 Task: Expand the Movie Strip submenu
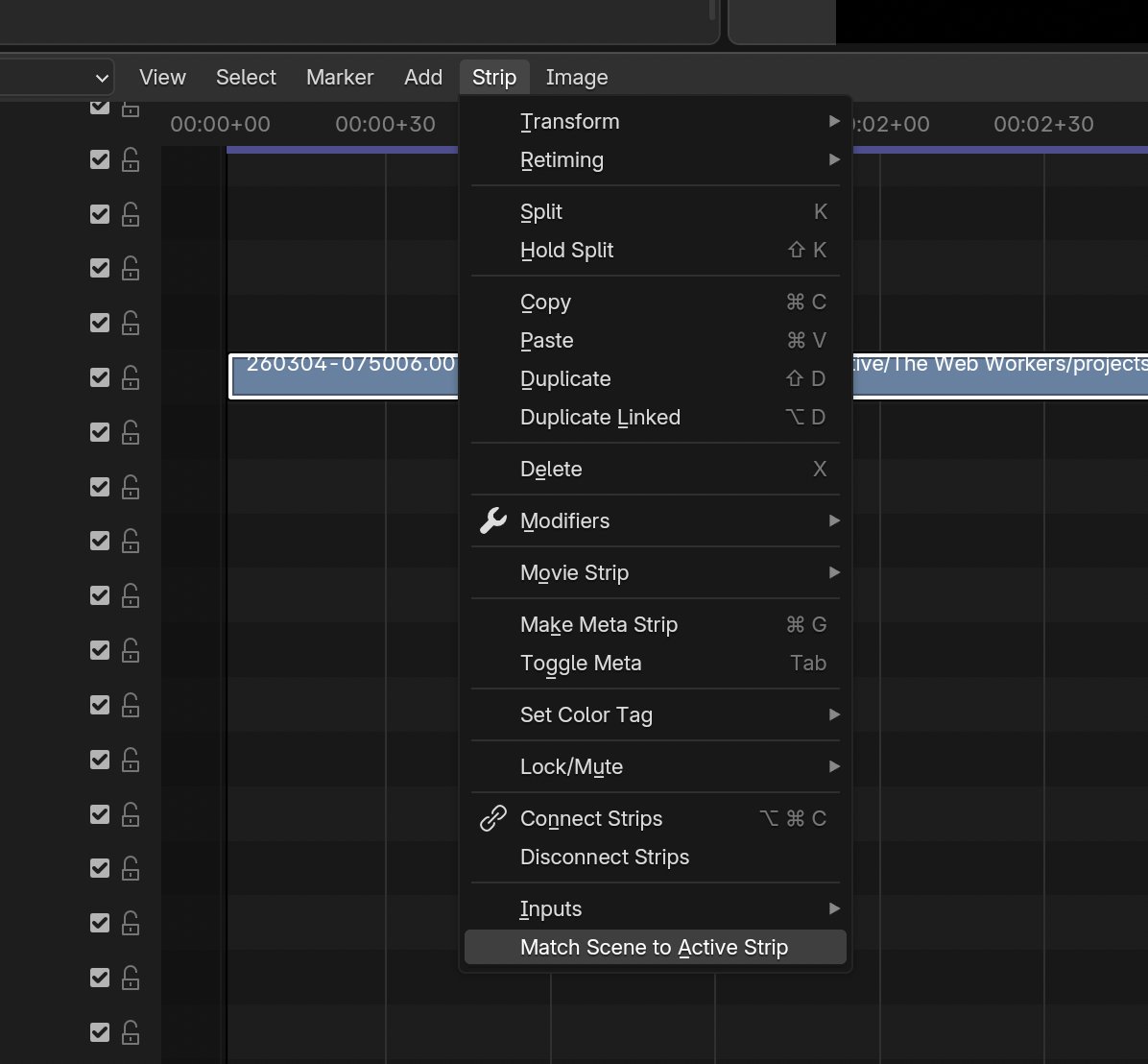656,572
